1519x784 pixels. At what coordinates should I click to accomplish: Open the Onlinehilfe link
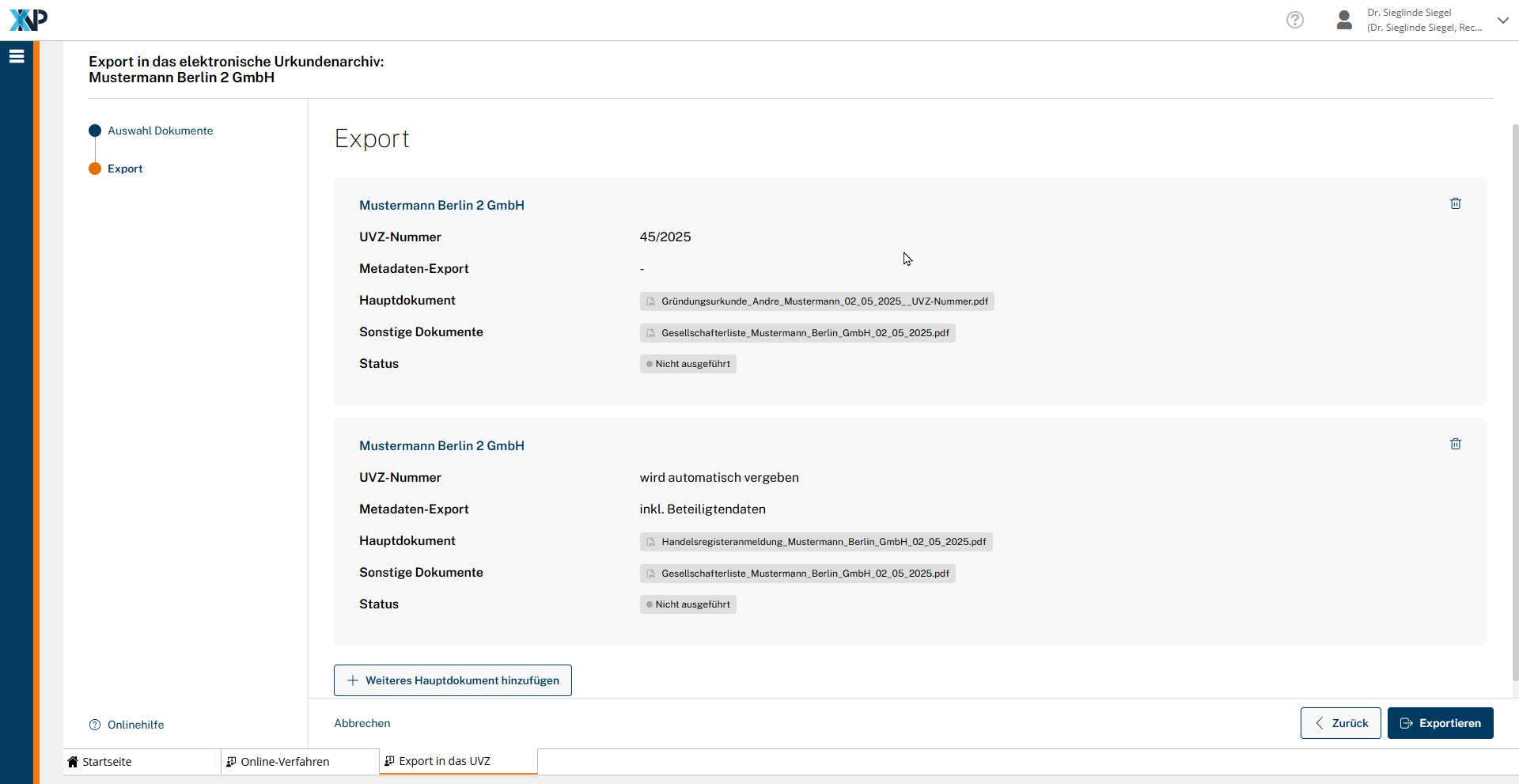(x=135, y=725)
